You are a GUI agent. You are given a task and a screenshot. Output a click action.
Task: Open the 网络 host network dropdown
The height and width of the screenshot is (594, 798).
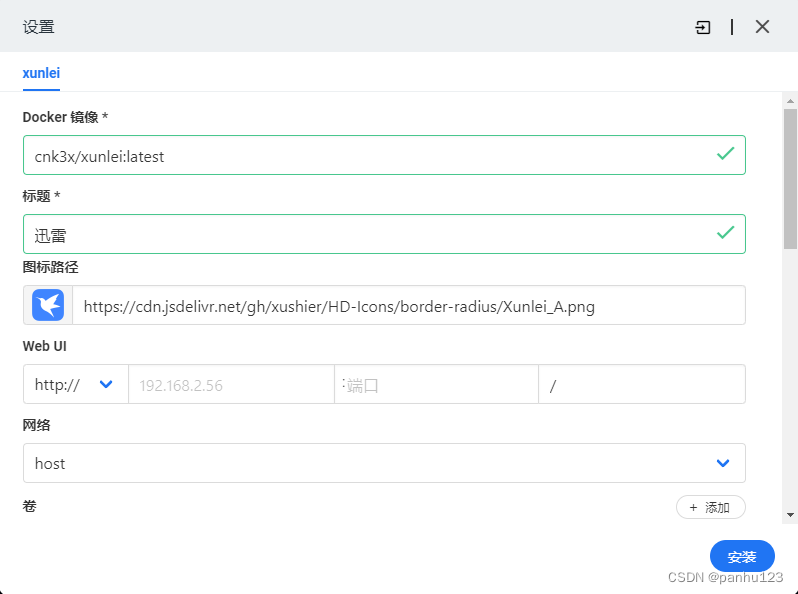pyautogui.click(x=384, y=463)
